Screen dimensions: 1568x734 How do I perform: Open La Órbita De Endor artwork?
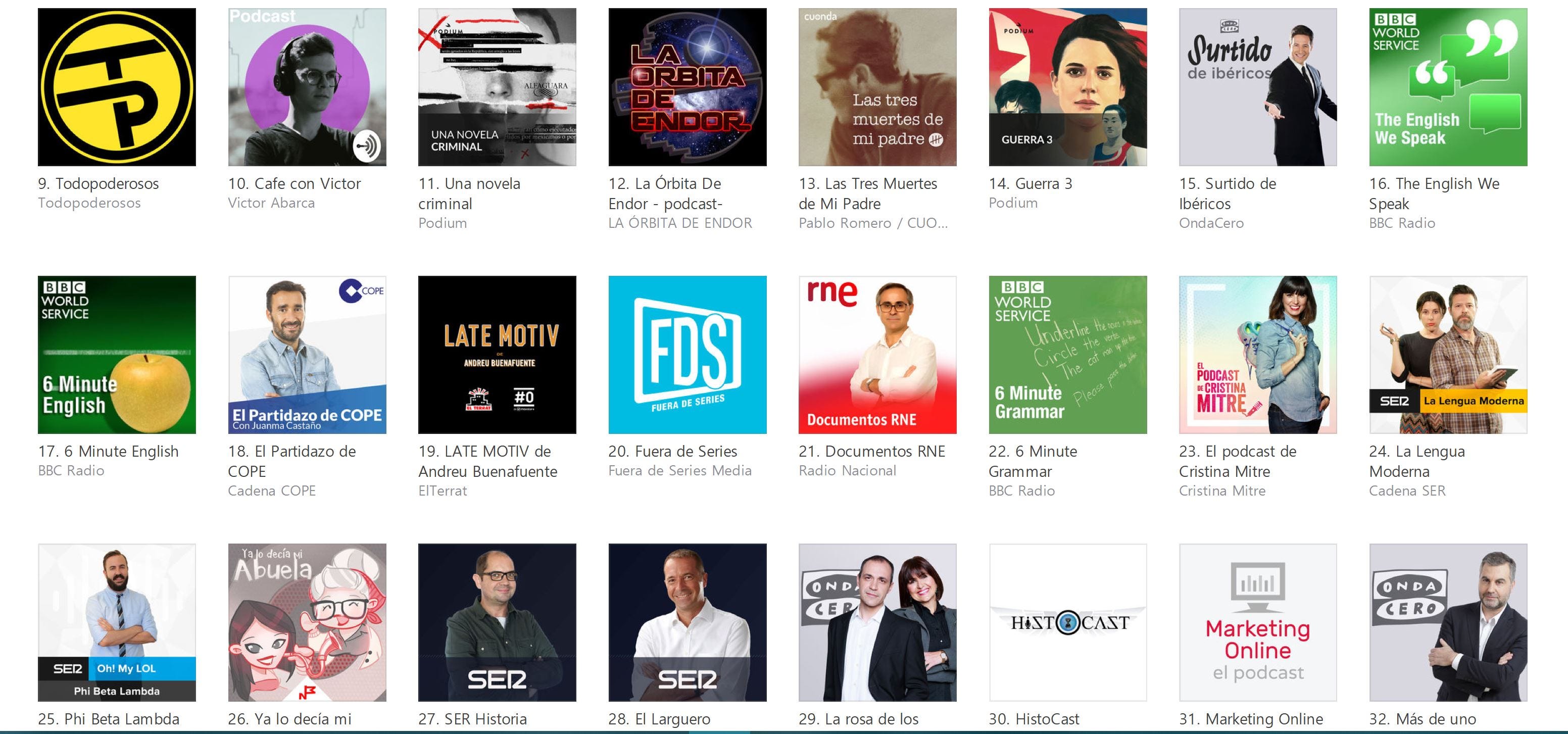click(x=687, y=87)
